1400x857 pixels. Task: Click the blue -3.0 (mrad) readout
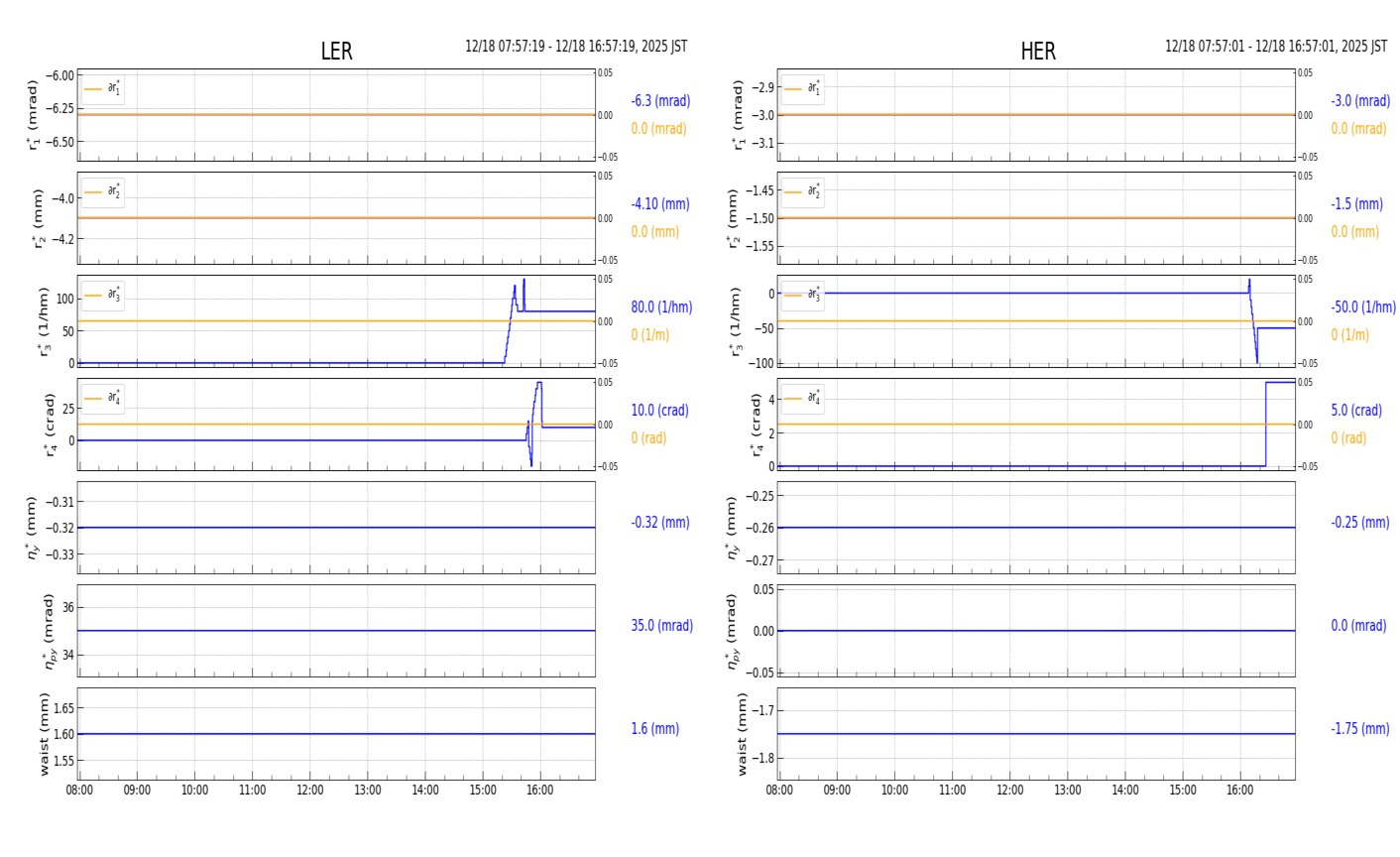[x=1360, y=101]
